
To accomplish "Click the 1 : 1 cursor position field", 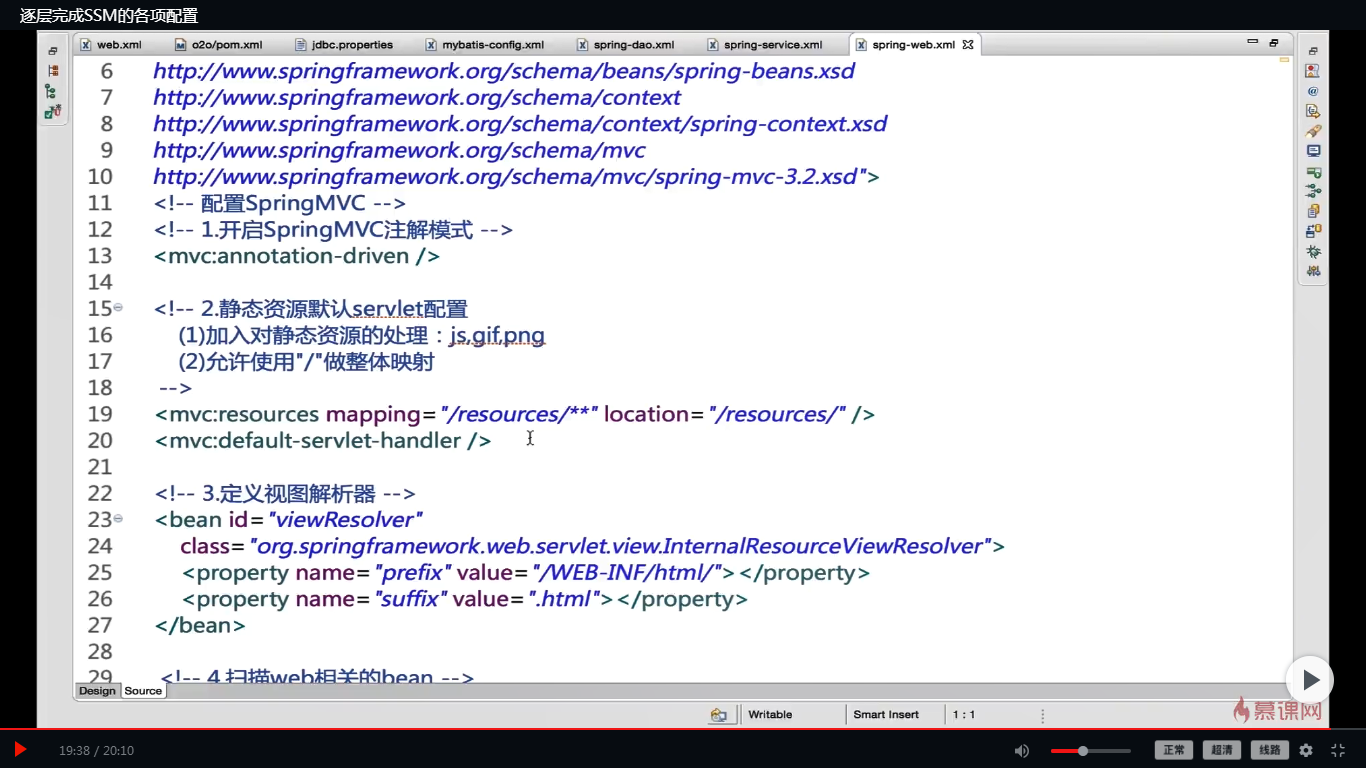I will point(964,715).
